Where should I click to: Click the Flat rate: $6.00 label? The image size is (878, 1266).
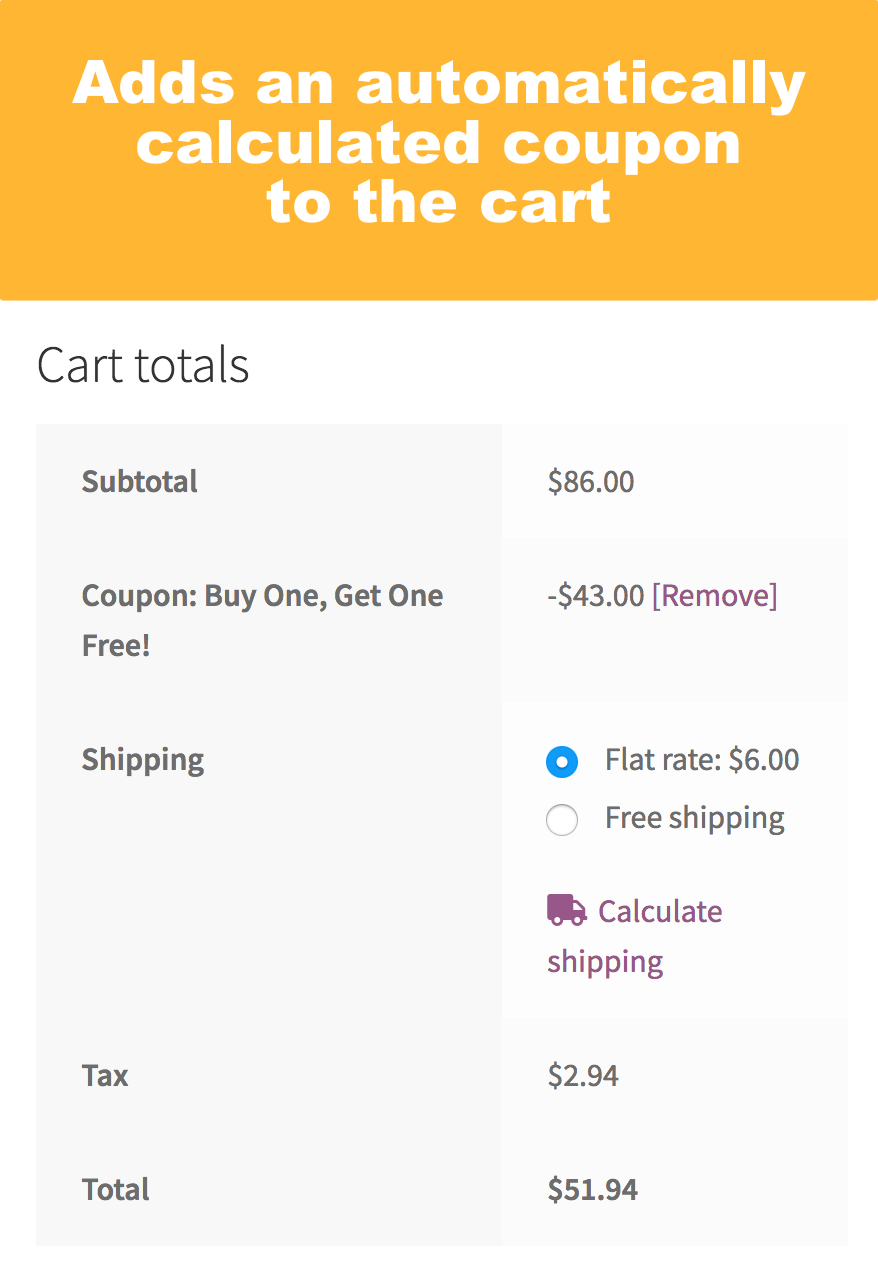tap(702, 760)
